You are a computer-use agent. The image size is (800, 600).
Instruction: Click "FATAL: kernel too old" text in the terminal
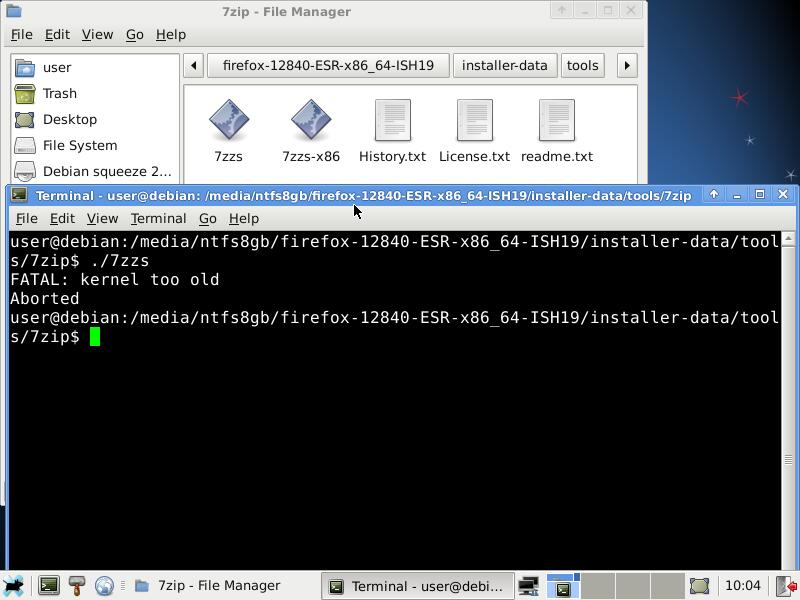115,280
